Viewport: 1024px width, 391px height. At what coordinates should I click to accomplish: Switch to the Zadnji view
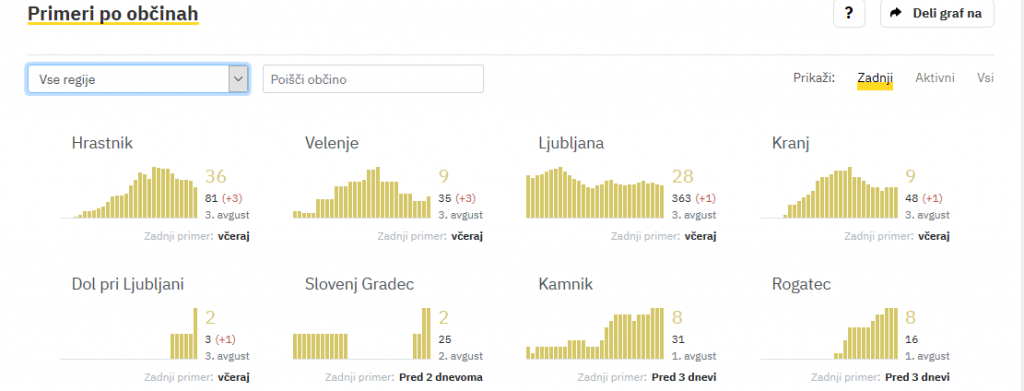874,78
